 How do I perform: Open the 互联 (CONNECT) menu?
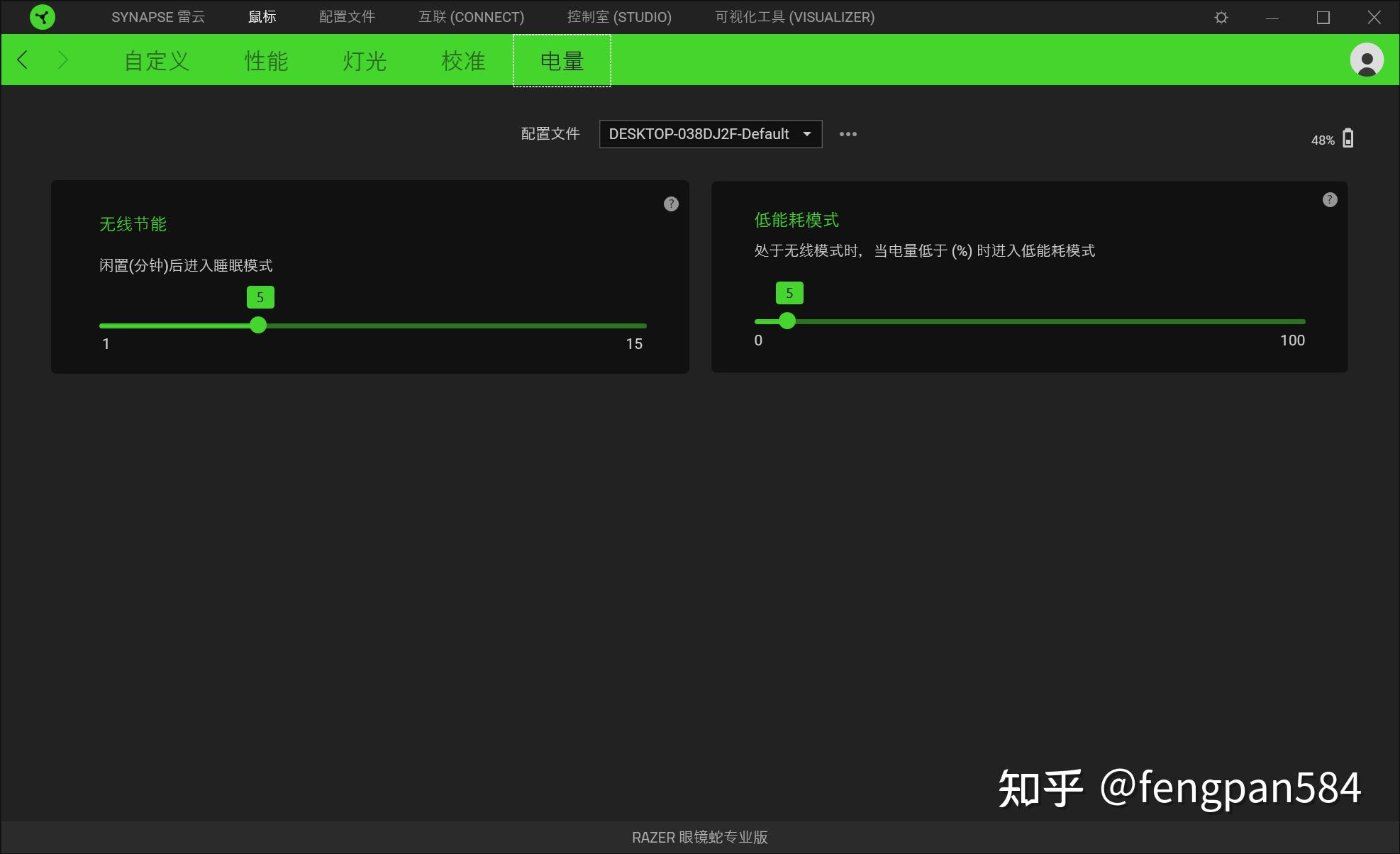tap(471, 16)
